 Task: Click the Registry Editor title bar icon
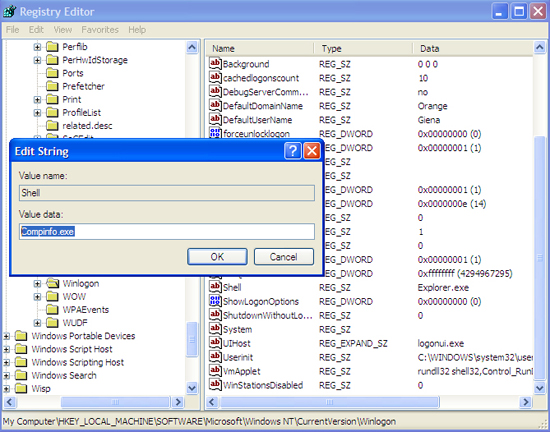[x=9, y=12]
